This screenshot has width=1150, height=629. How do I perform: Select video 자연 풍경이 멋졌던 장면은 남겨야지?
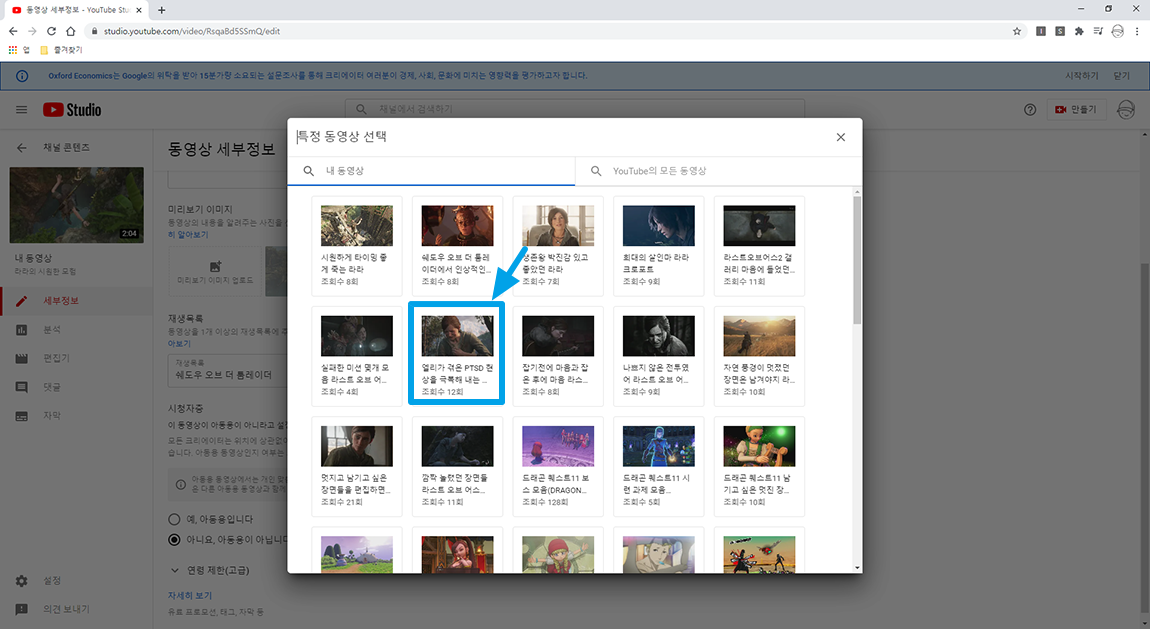758,356
